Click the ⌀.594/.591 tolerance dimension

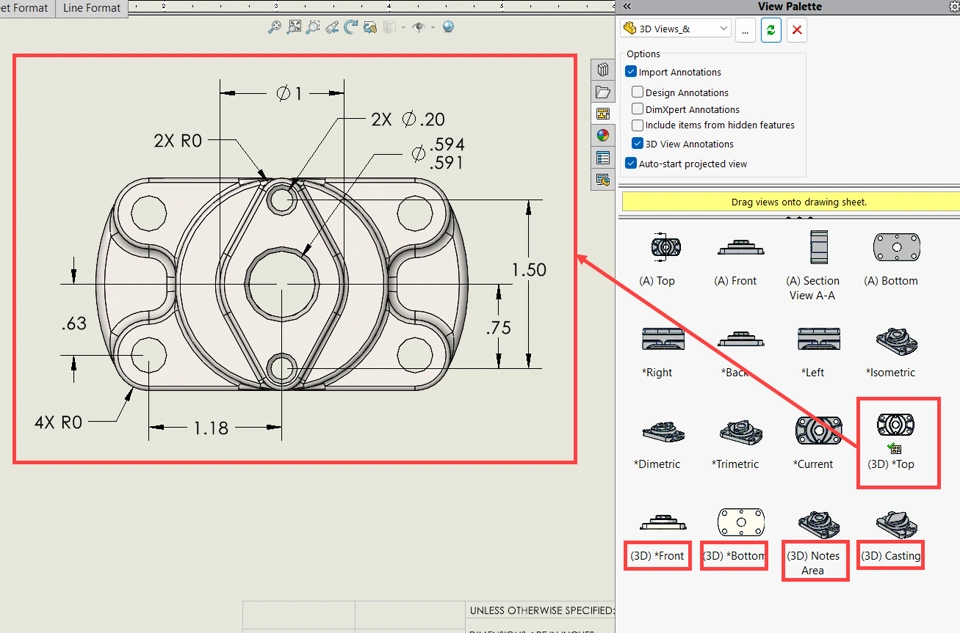coord(438,153)
